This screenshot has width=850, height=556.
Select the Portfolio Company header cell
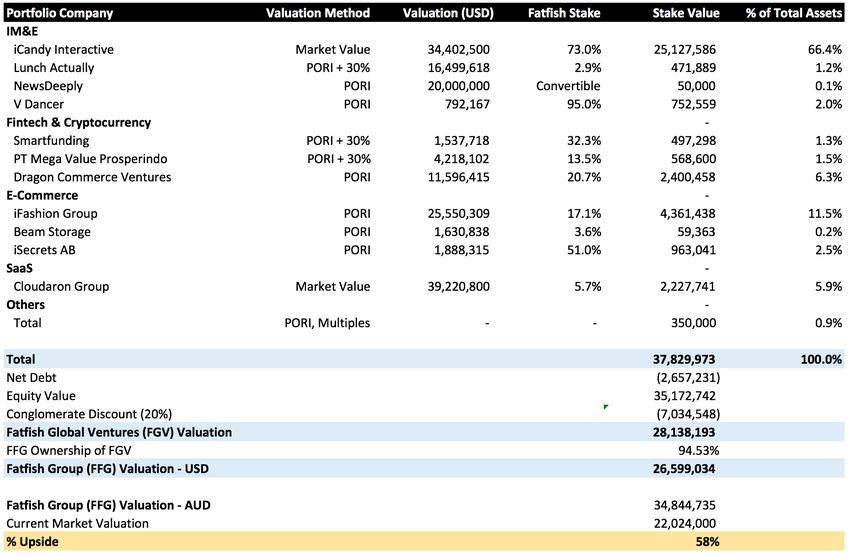coord(60,13)
